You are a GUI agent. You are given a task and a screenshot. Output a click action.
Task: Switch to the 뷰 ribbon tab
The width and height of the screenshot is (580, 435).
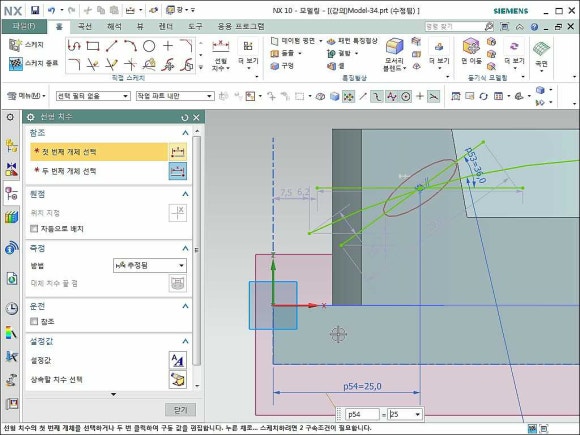(x=140, y=27)
